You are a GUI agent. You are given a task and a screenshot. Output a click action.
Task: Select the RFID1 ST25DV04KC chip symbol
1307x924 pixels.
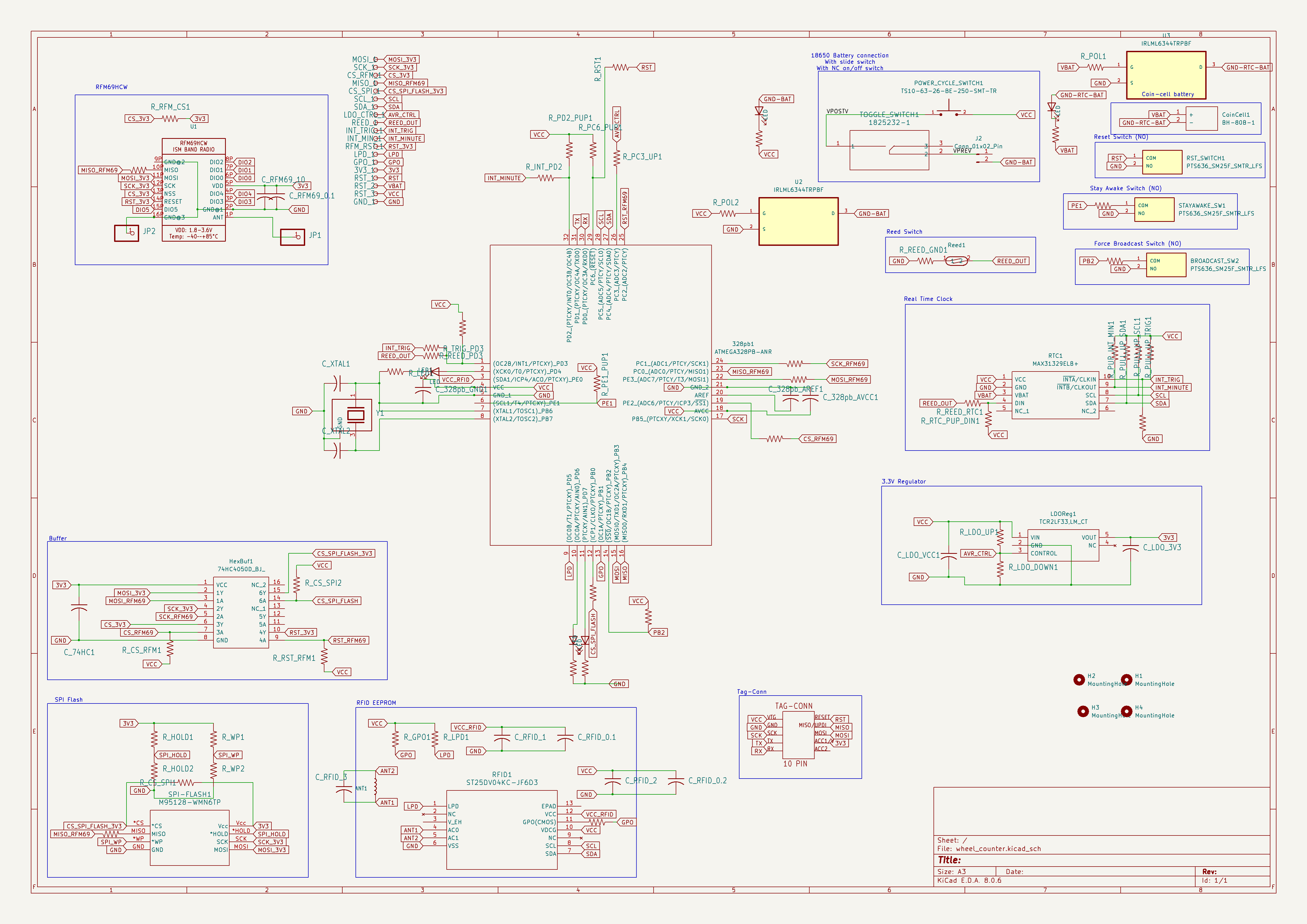501,830
